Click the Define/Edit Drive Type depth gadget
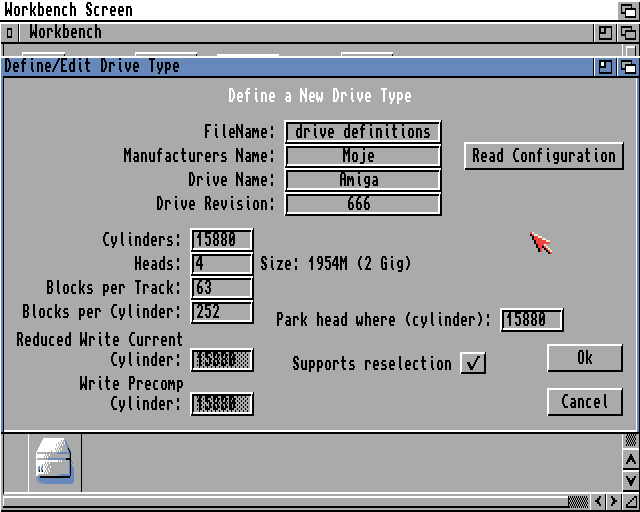Viewport: 640px width, 512px height. coord(628,67)
